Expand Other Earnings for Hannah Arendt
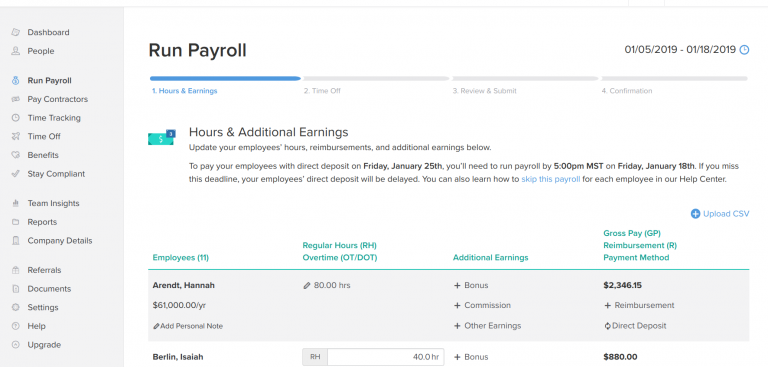Image resolution: width=768 pixels, height=367 pixels. (487, 325)
